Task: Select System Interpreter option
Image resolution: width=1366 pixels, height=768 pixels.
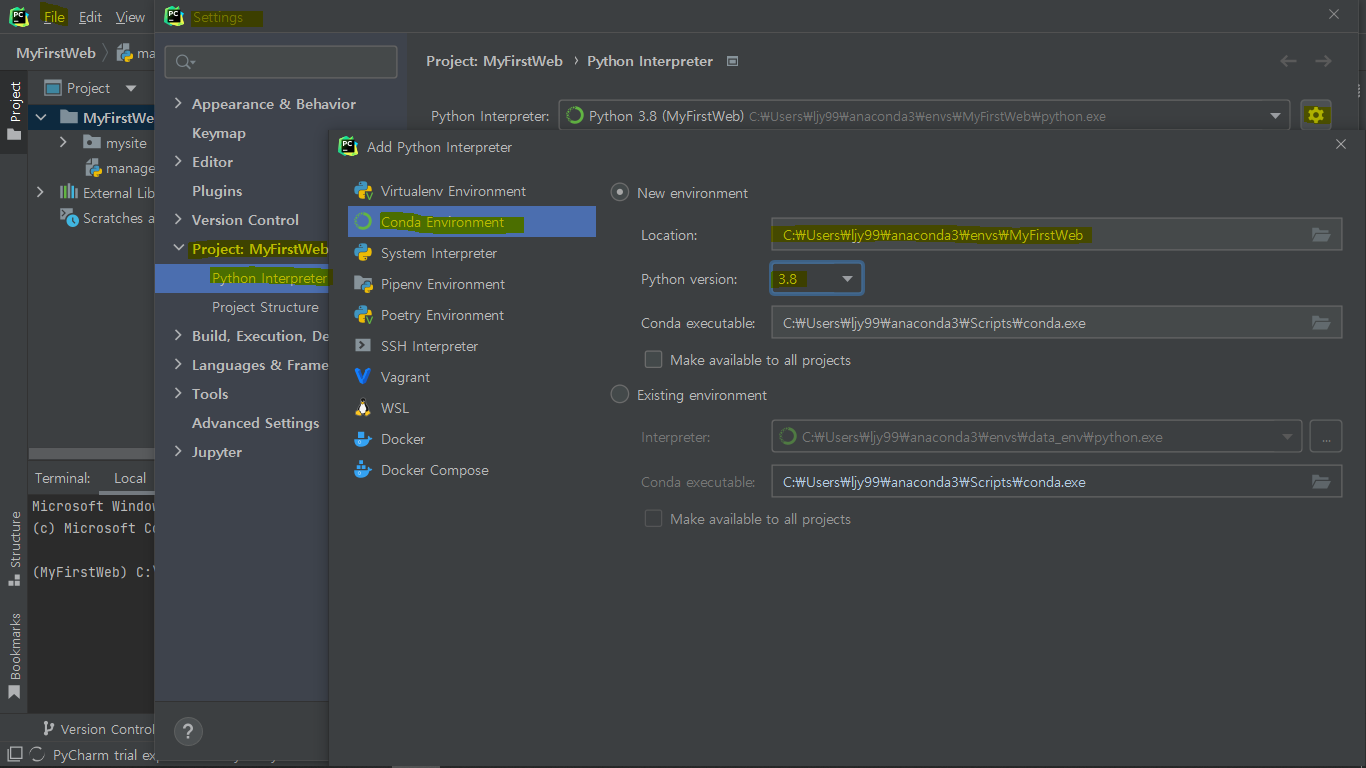Action: point(439,253)
